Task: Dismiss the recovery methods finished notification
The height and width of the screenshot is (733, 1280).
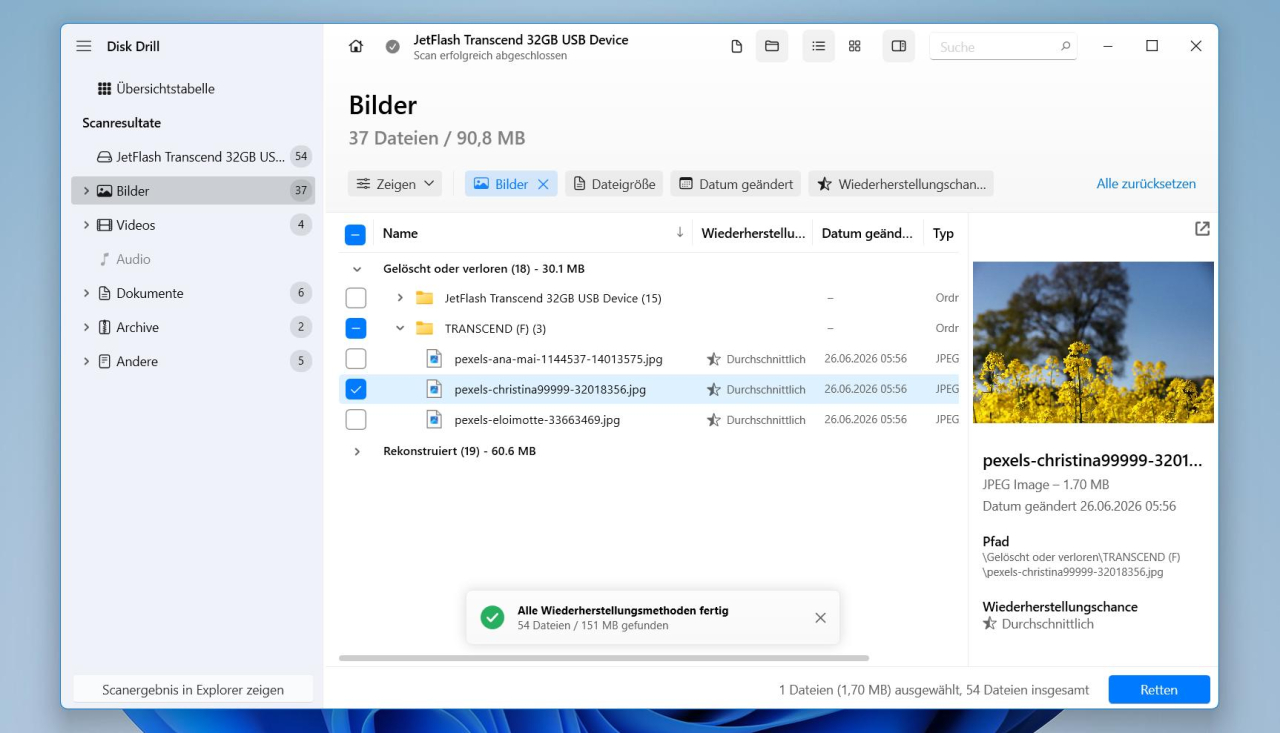Action: (x=820, y=618)
